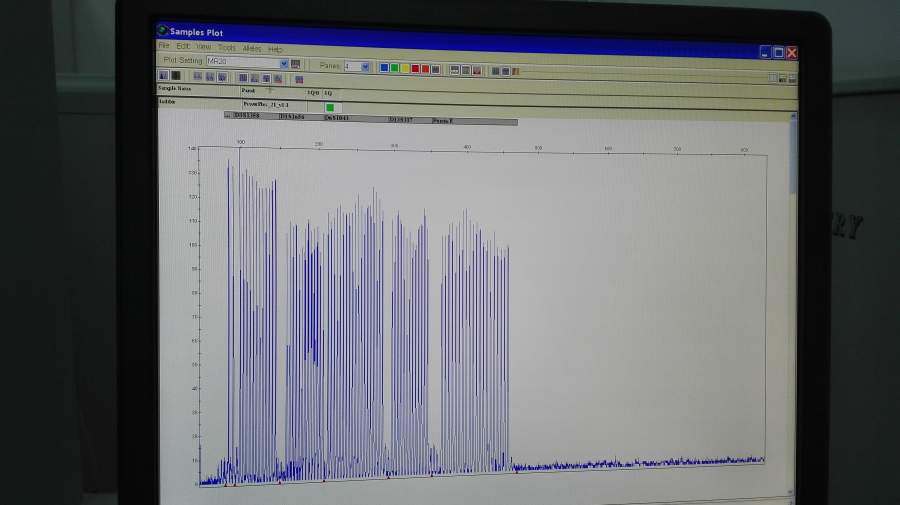Toggle the yellow dye channel

[x=405, y=69]
